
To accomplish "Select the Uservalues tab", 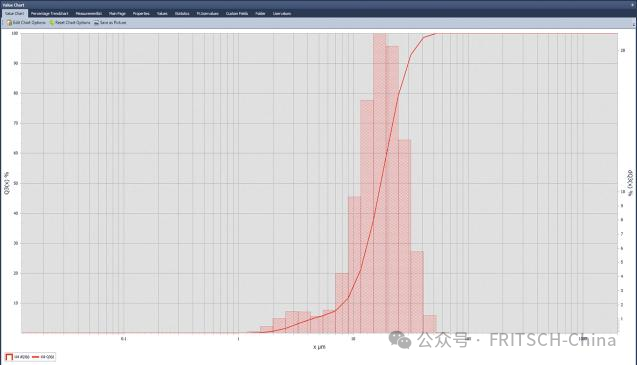I will pyautogui.click(x=282, y=13).
